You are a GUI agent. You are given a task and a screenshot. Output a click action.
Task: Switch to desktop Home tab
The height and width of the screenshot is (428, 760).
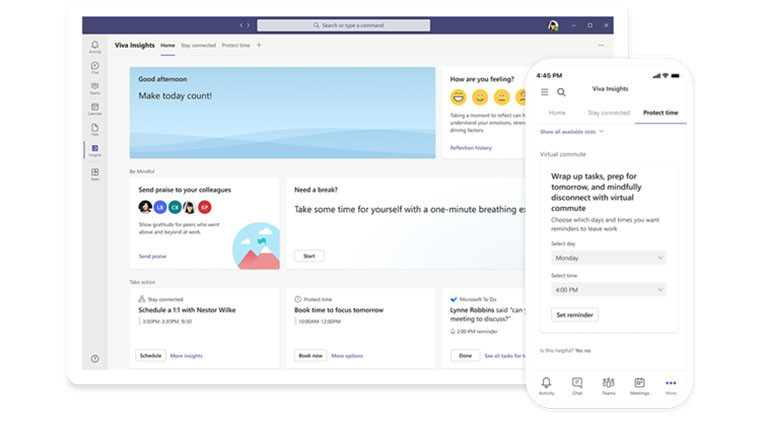pyautogui.click(x=168, y=46)
